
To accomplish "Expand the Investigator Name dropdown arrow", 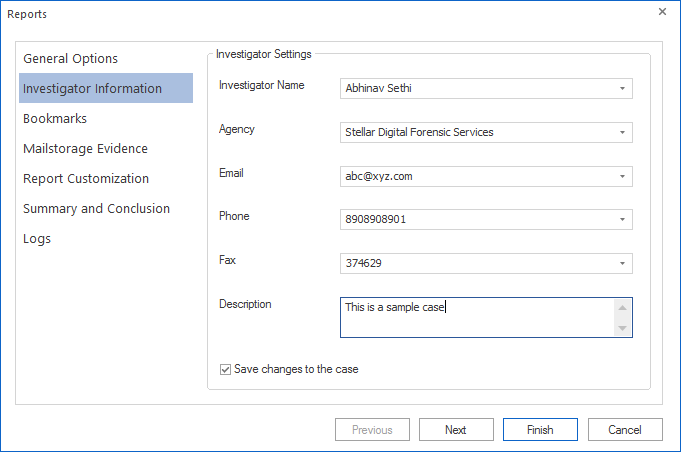I will click(623, 88).
